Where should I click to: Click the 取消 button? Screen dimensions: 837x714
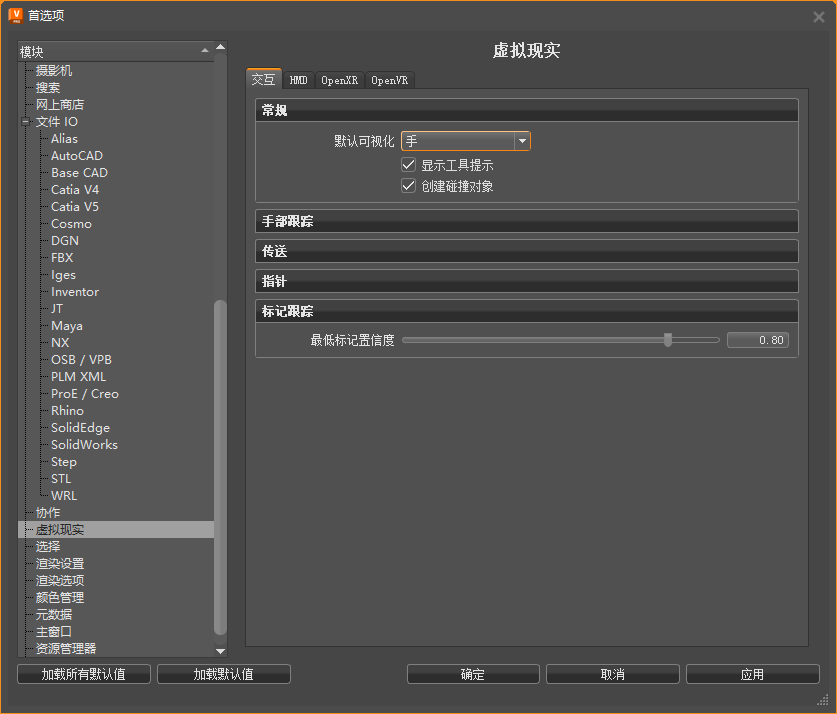click(x=613, y=674)
